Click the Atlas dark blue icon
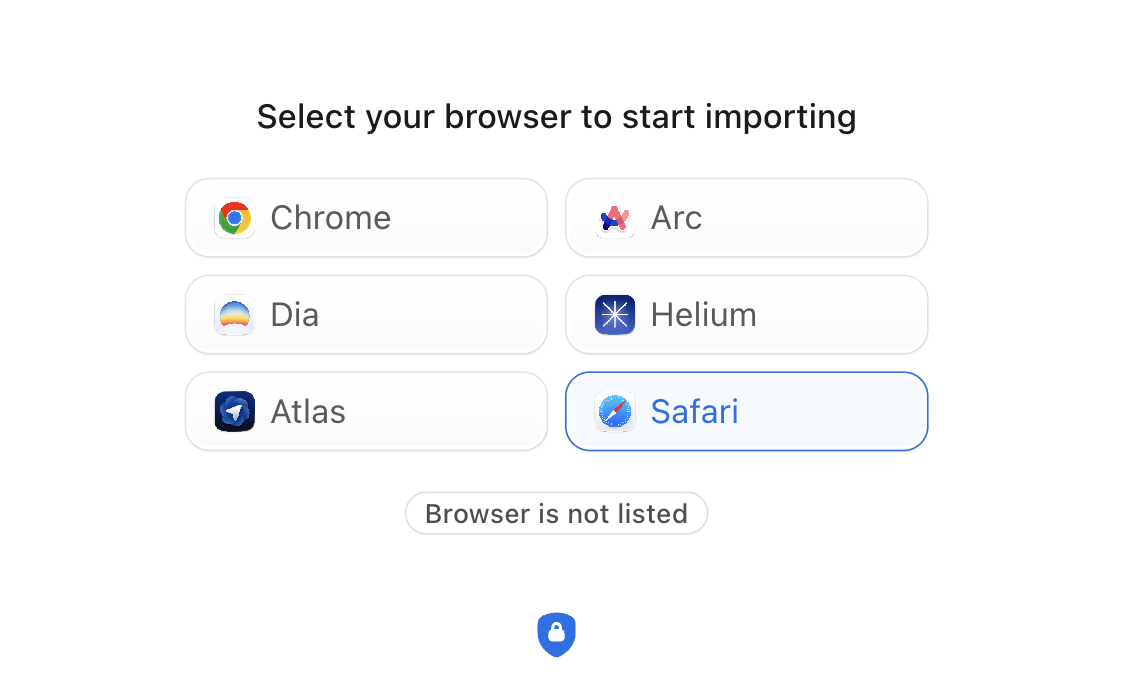This screenshot has width=1140, height=686. click(x=235, y=412)
